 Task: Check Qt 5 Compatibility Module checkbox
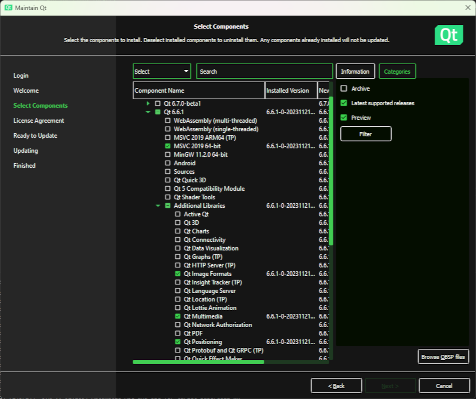[168, 188]
